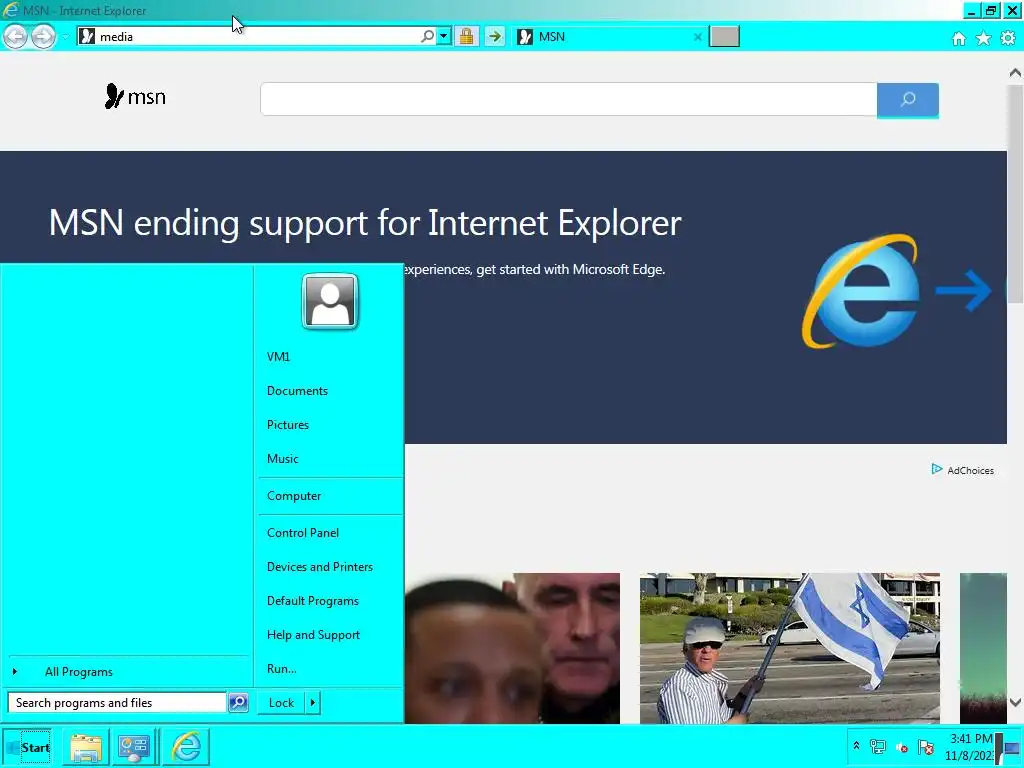
Task: Click the Internet Explorer icon in title bar
Action: point(10,9)
